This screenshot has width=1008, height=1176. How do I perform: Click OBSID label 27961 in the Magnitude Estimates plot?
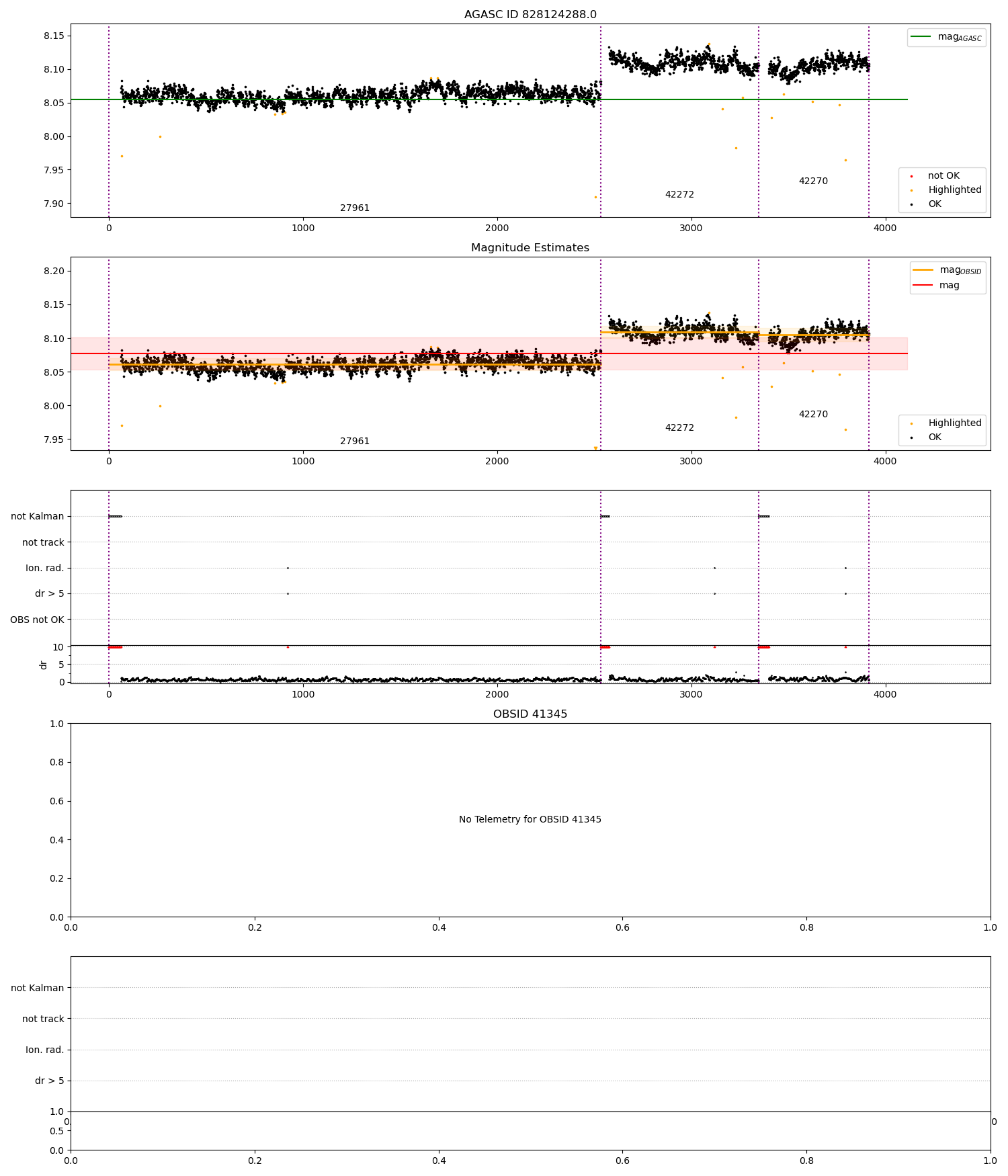[355, 442]
